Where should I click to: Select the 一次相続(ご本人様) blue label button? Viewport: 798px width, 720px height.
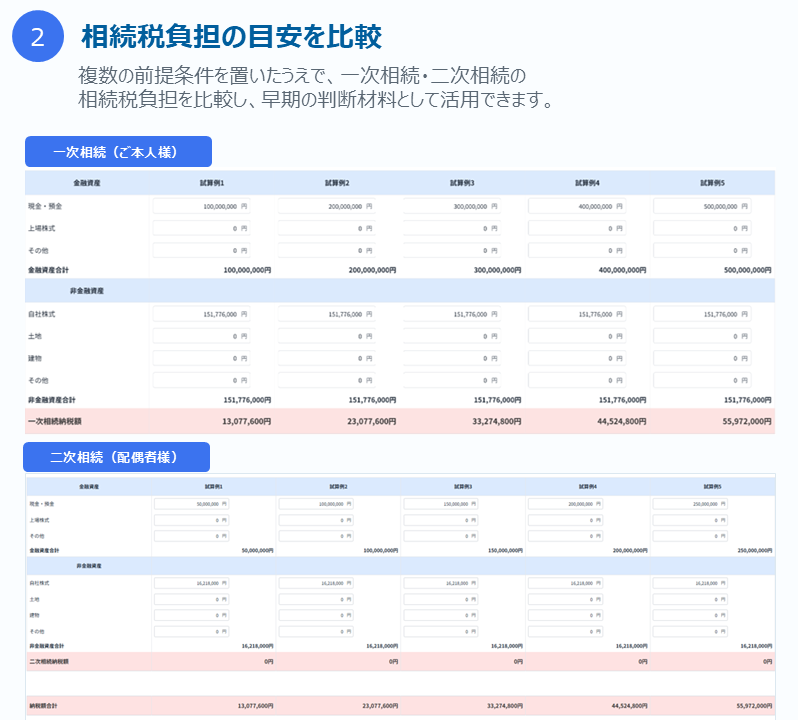[119, 152]
